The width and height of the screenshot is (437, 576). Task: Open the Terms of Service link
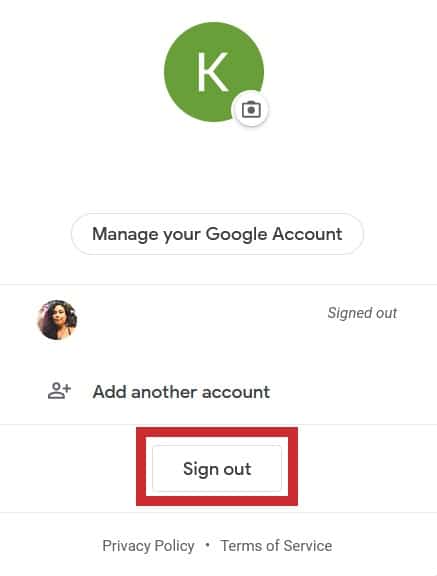(x=276, y=546)
